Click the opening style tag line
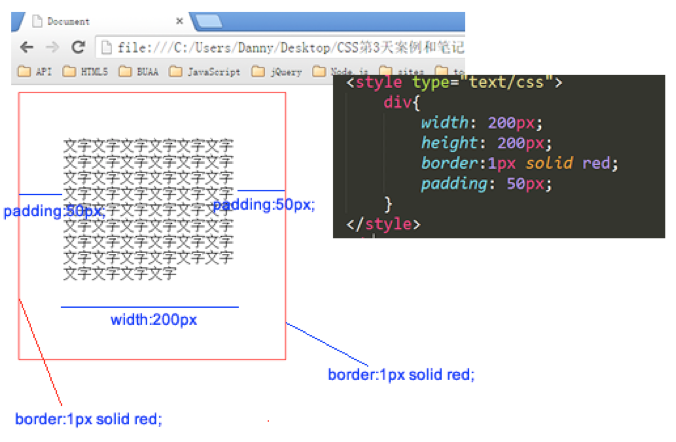This screenshot has width=676, height=442. pyautogui.click(x=454, y=82)
